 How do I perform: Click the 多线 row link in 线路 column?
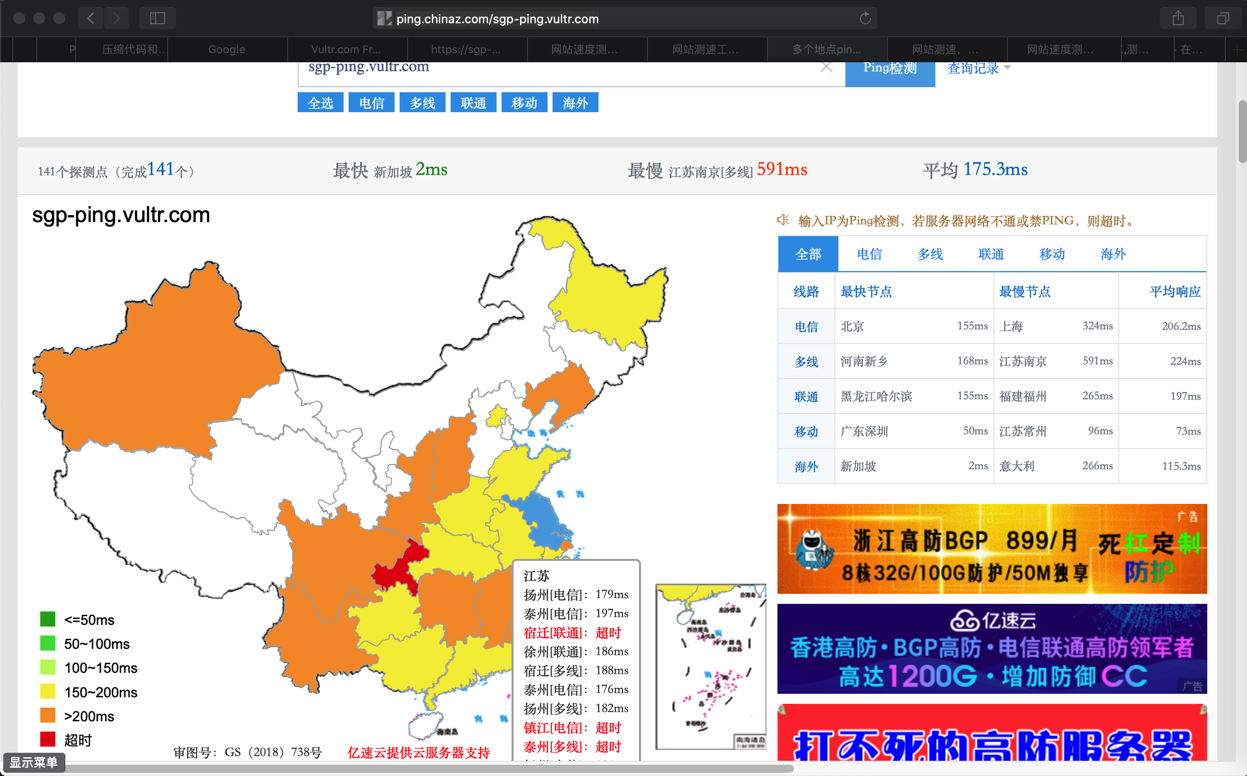click(x=806, y=361)
